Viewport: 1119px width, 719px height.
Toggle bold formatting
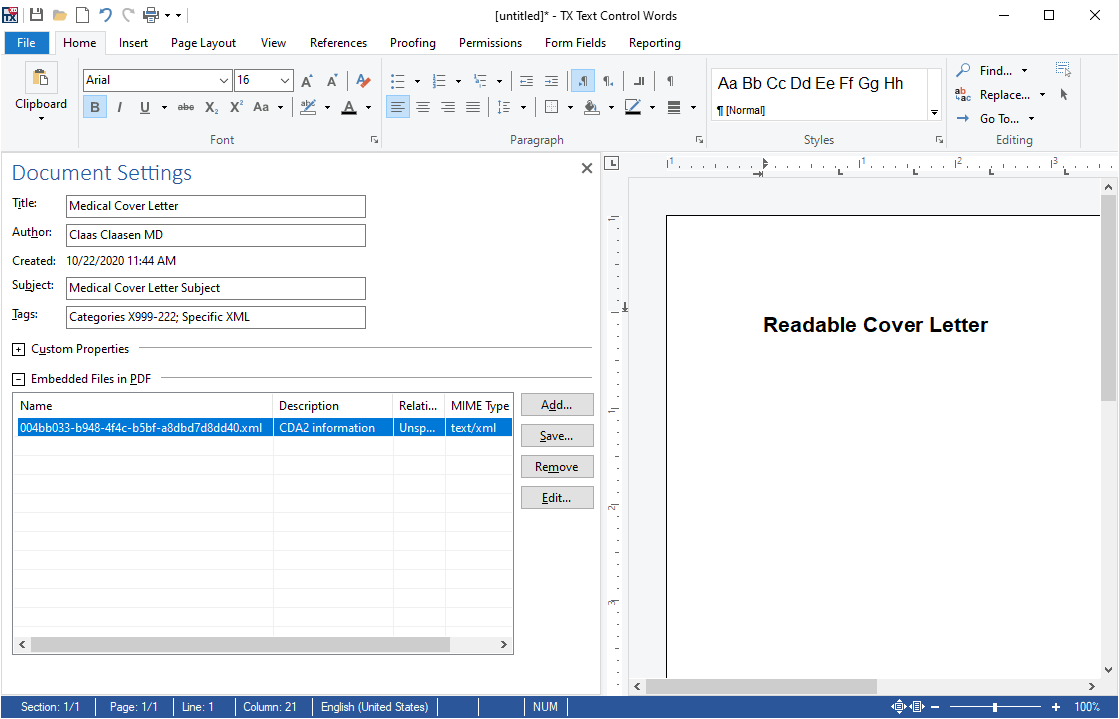click(95, 107)
